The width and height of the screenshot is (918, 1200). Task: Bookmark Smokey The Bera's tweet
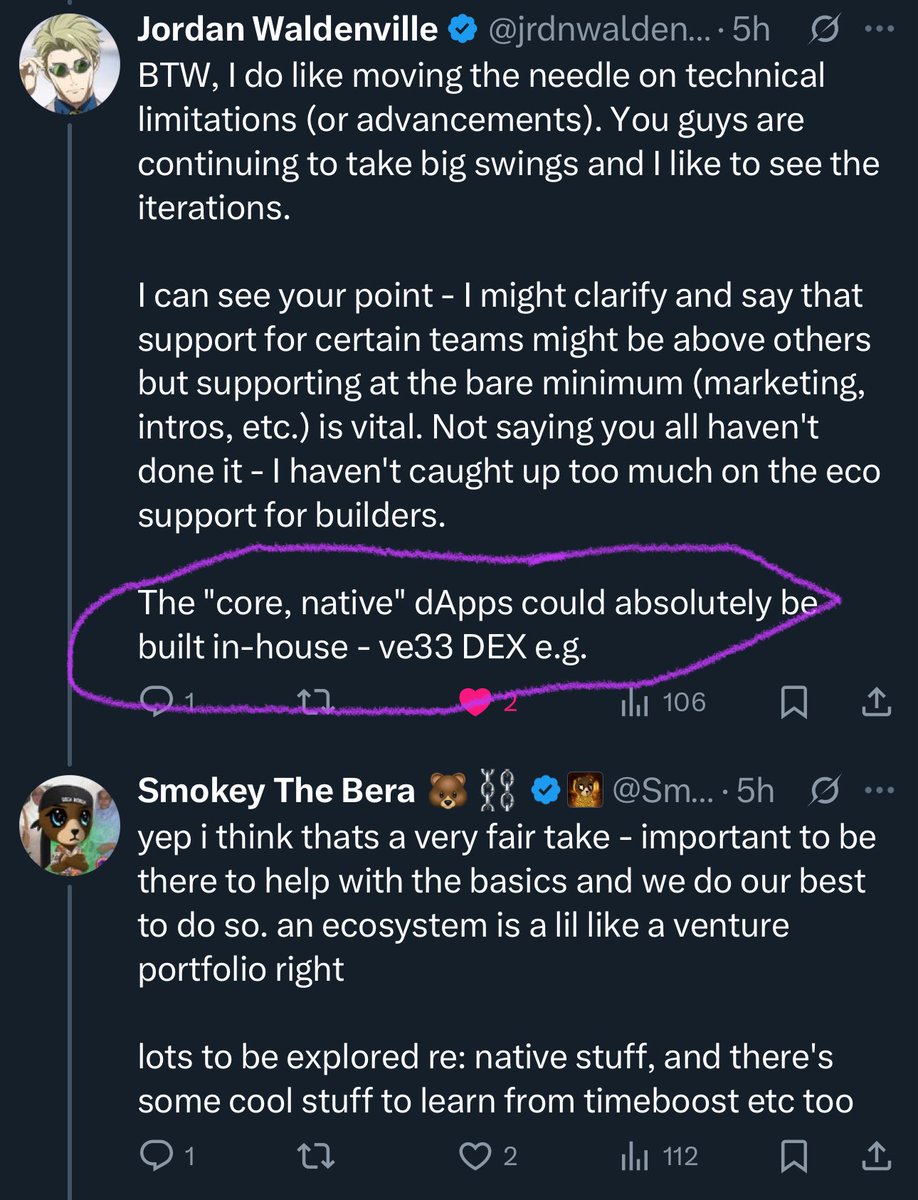click(x=793, y=1157)
